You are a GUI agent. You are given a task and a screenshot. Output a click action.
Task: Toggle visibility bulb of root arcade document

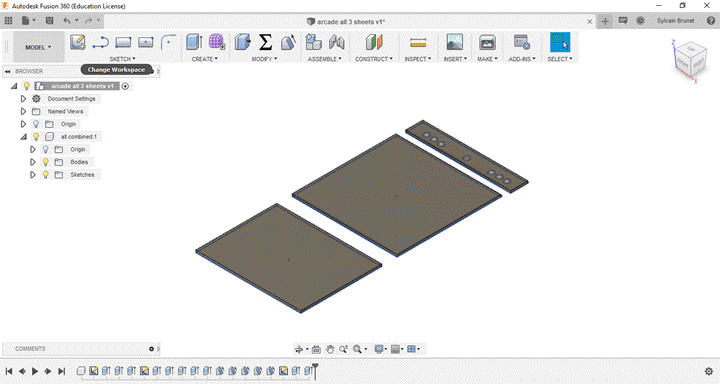pyautogui.click(x=27, y=86)
